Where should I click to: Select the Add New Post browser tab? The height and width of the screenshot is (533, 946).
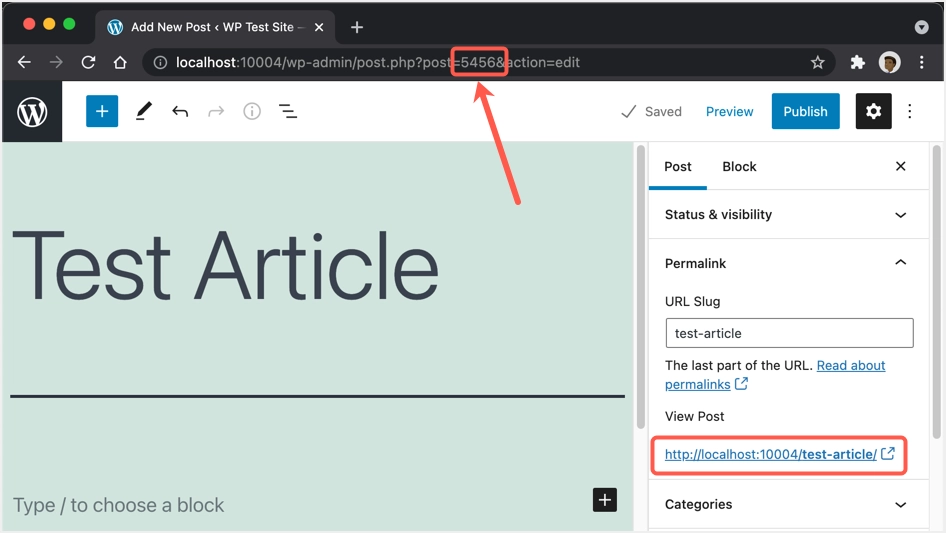pyautogui.click(x=215, y=27)
